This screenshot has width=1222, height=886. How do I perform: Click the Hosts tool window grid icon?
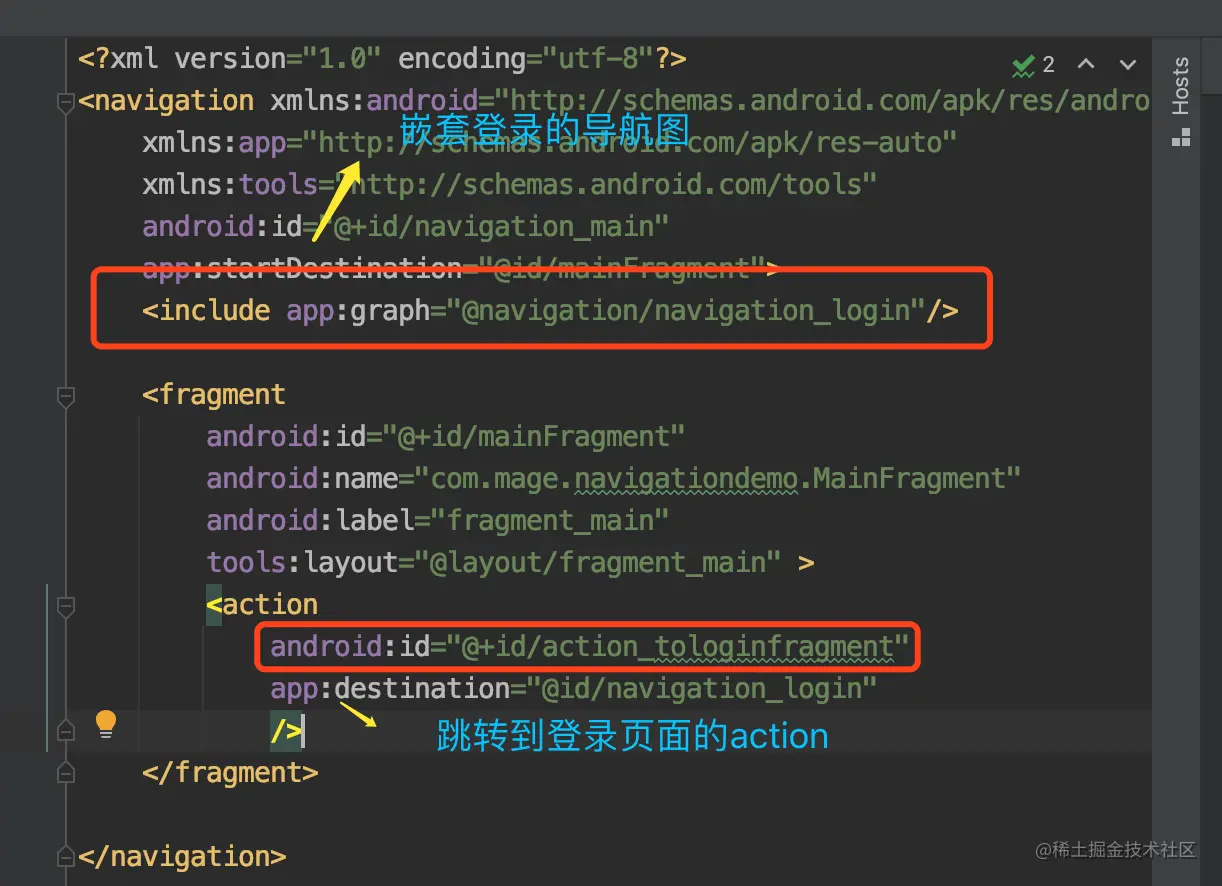[x=1181, y=138]
